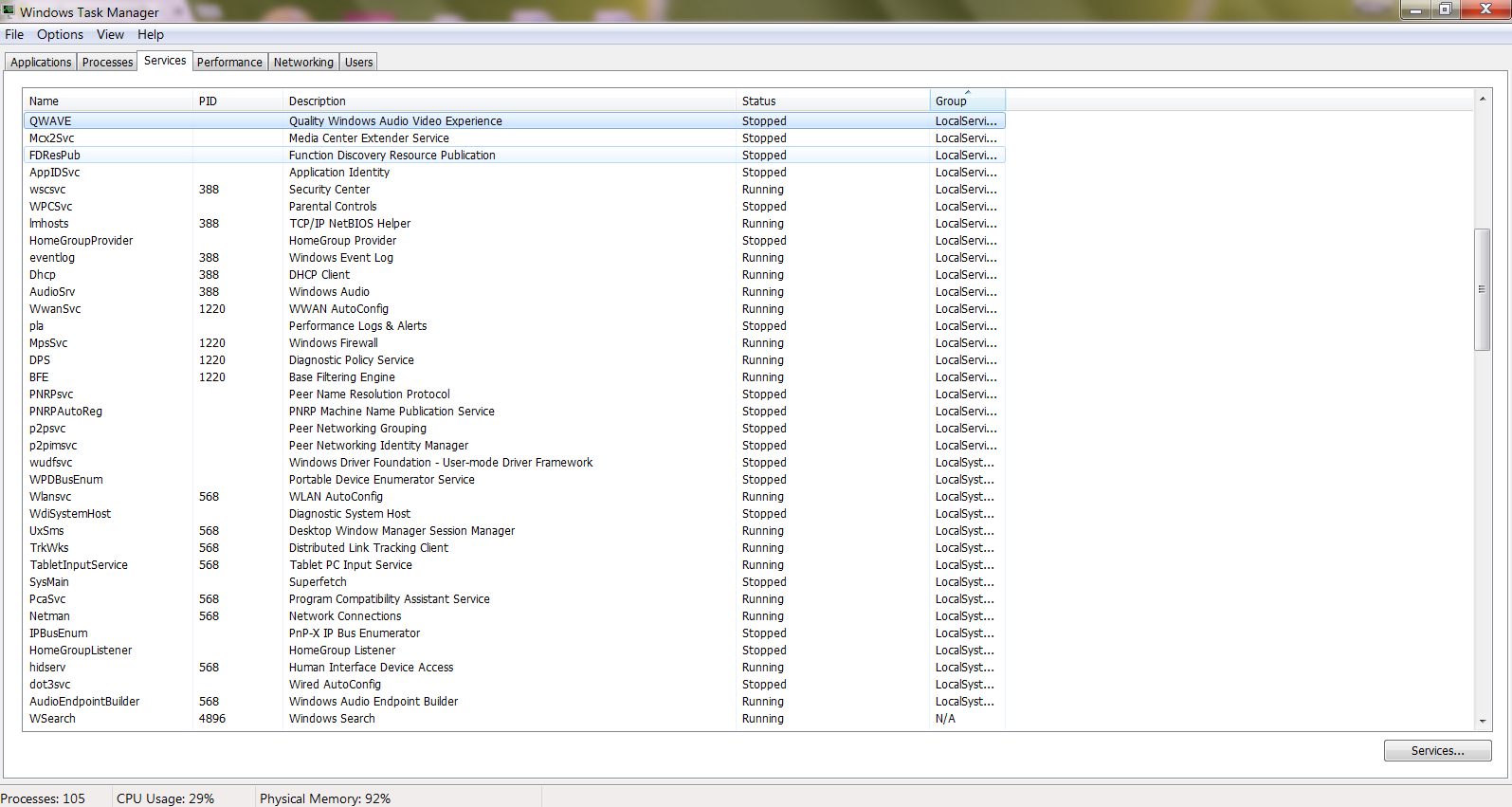This screenshot has width=1512, height=807.
Task: Click the scrollbar up arrow
Action: pos(1483,99)
